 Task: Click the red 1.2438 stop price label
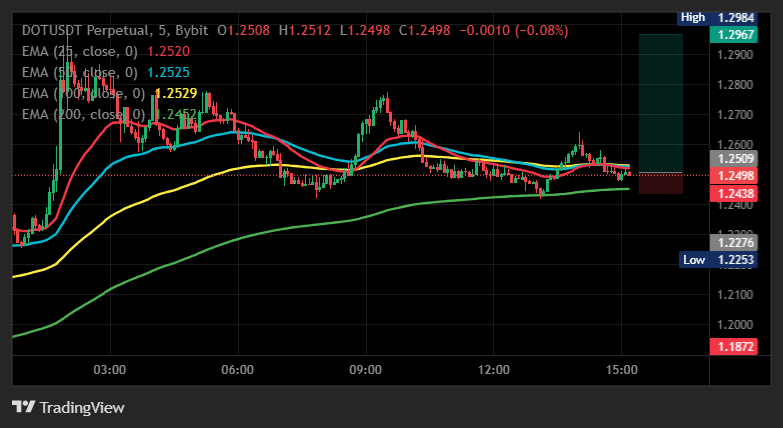pyautogui.click(x=734, y=193)
